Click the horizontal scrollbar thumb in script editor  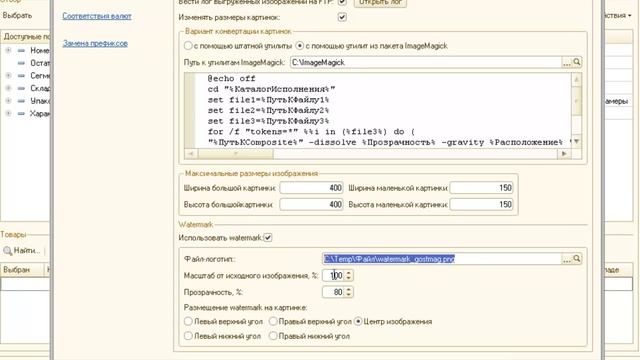point(236,154)
